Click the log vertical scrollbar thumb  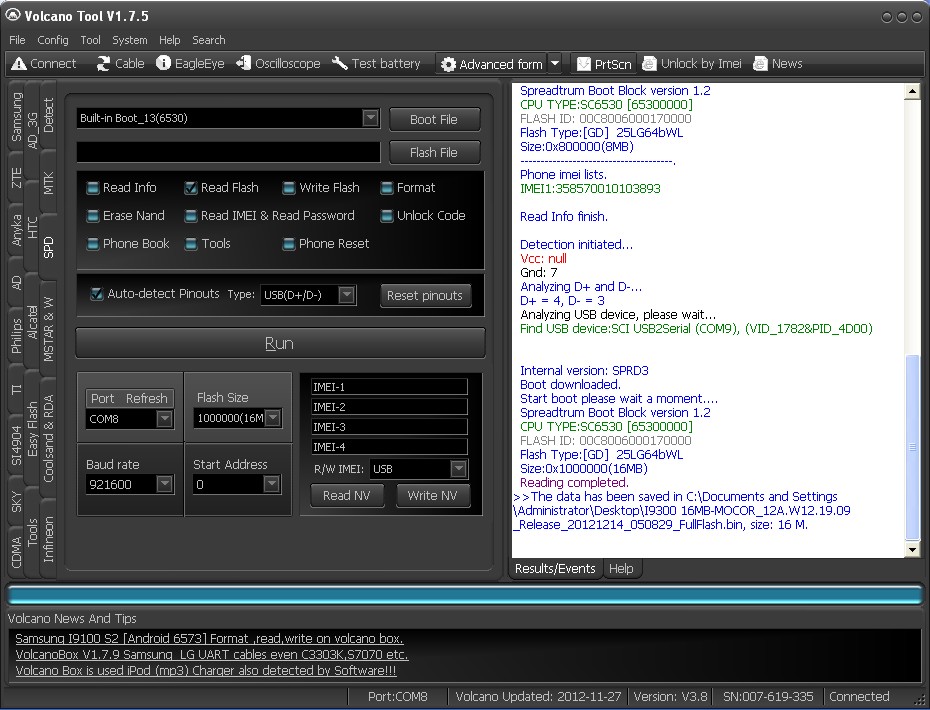click(x=912, y=447)
